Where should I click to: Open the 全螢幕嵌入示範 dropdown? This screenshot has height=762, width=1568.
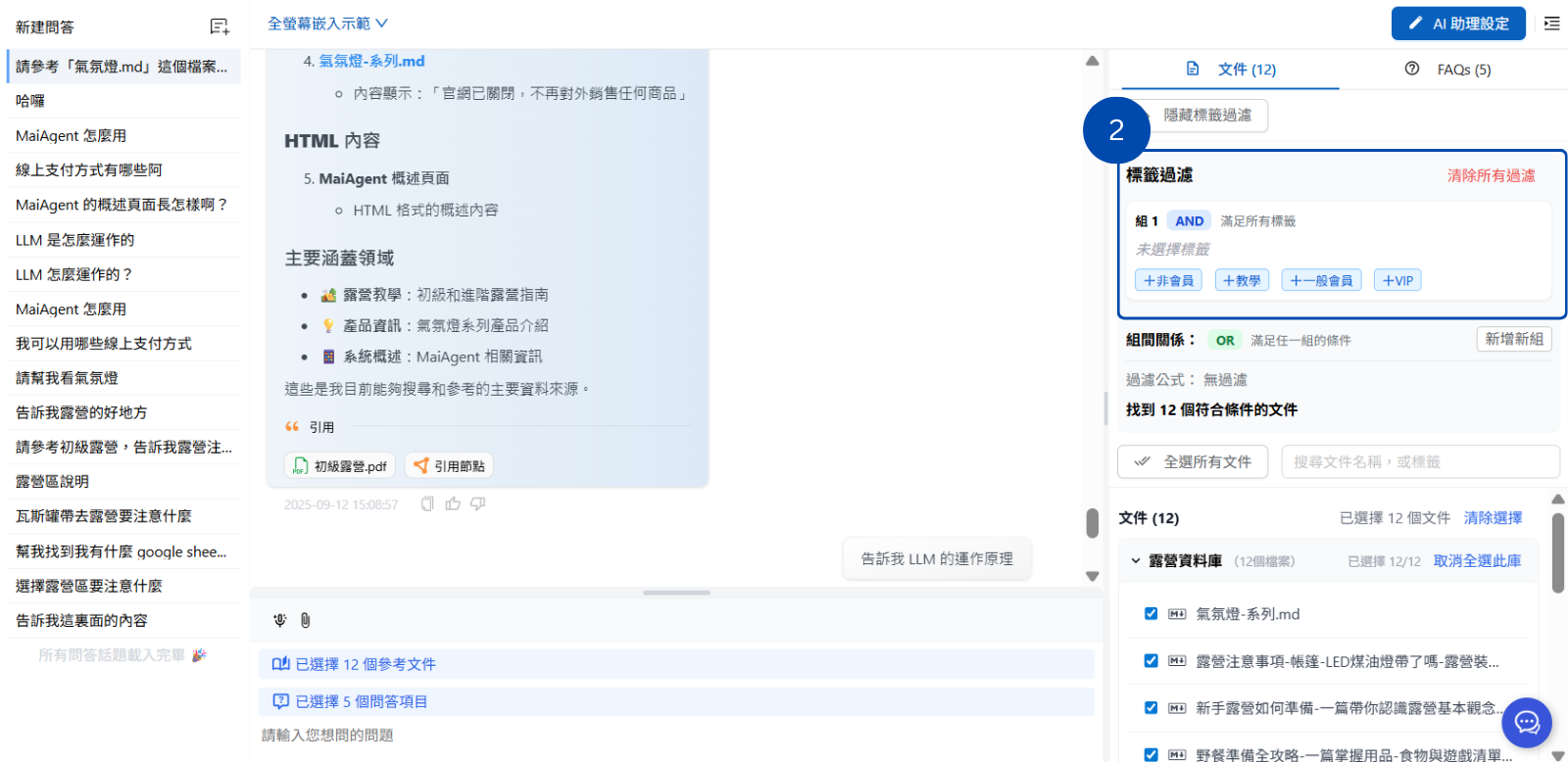coord(327,24)
